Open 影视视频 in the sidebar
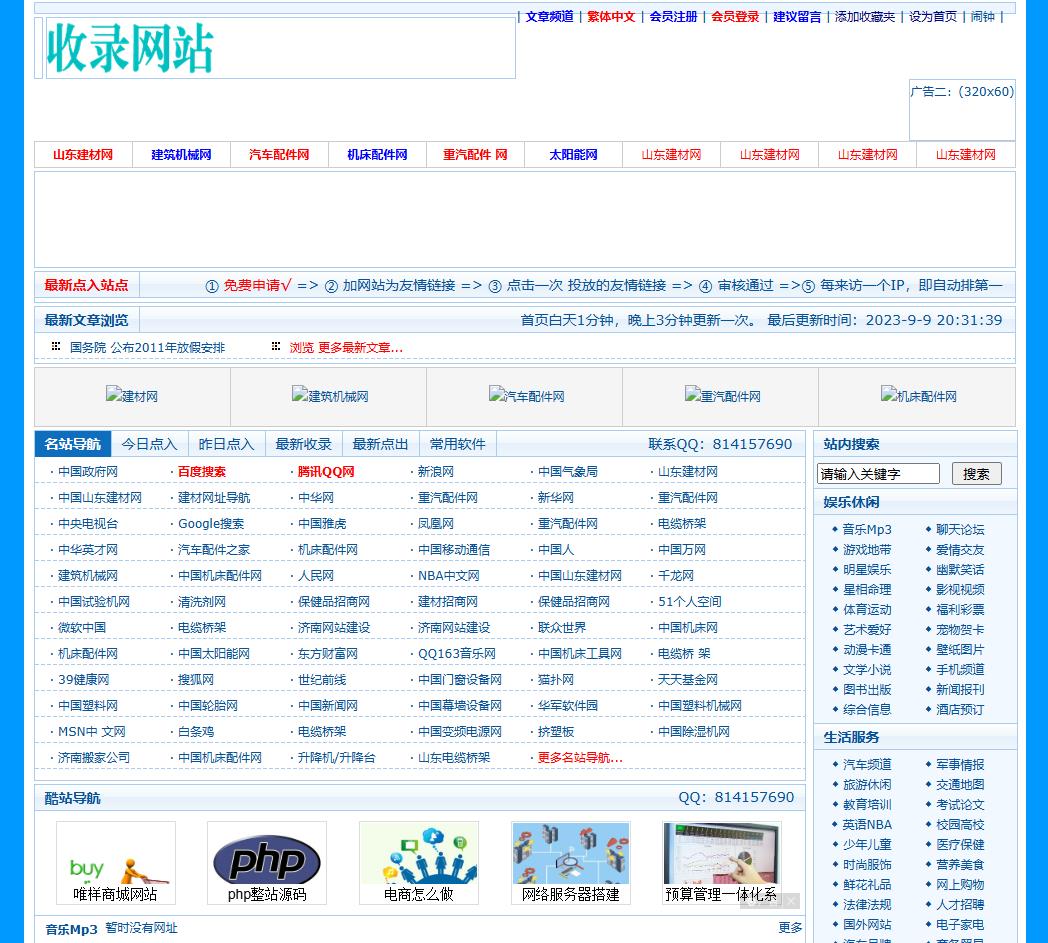This screenshot has height=943, width=1048. (960, 590)
